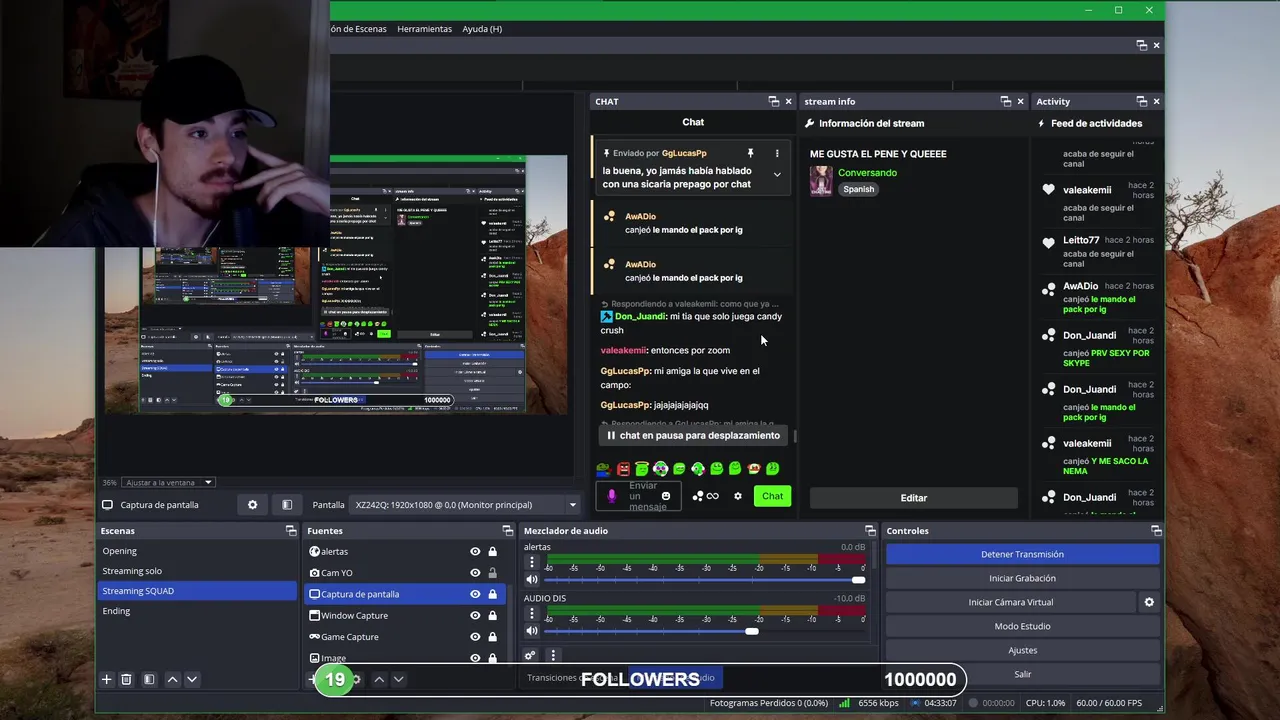1280x720 pixels.
Task: Open mixer menu dots beside audio gear
Action: click(x=552, y=656)
